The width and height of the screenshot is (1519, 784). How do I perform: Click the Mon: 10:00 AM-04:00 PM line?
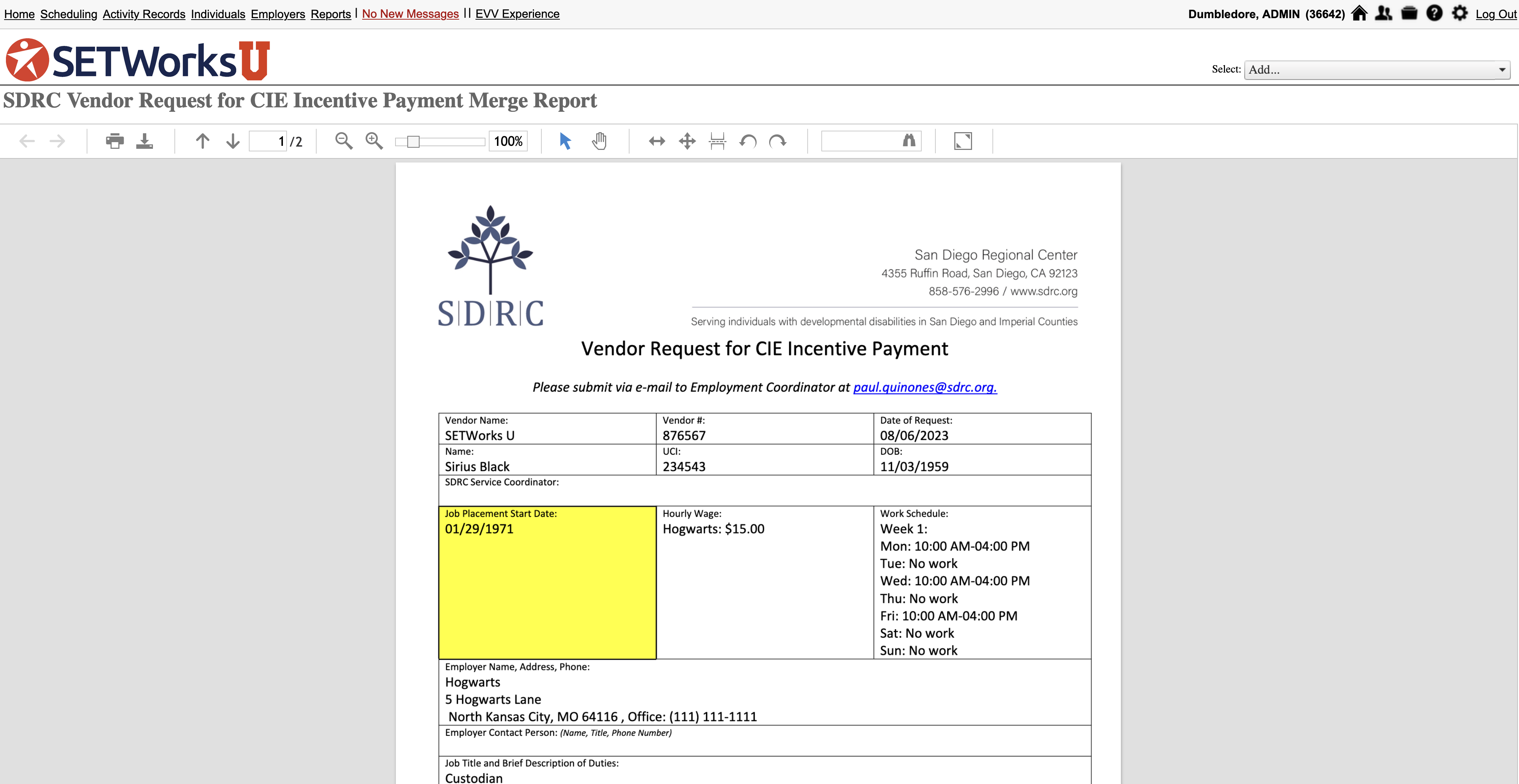955,546
